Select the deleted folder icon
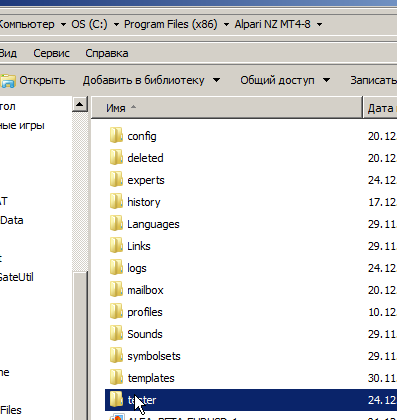 click(116, 158)
